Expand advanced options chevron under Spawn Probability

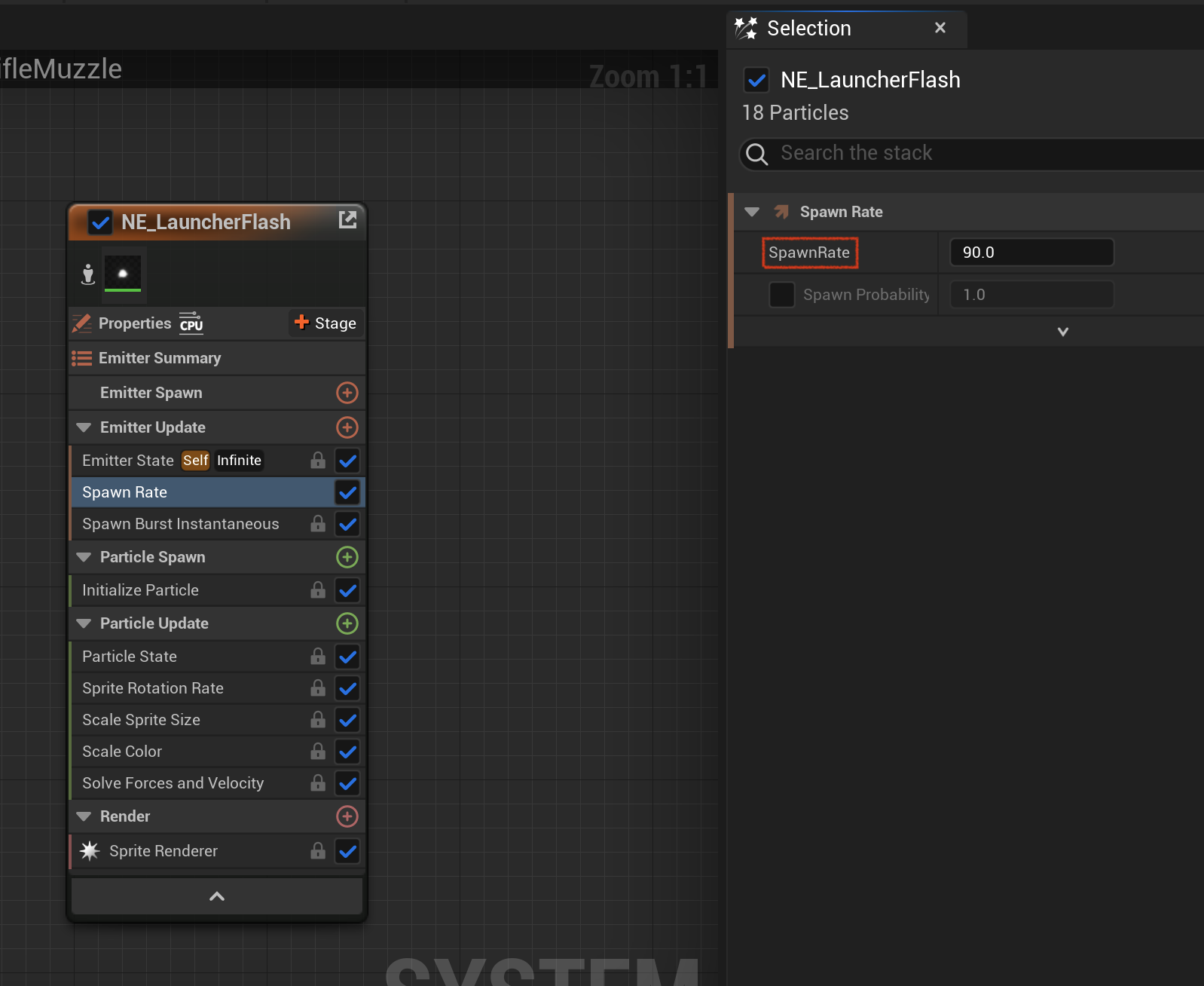tap(1062, 332)
